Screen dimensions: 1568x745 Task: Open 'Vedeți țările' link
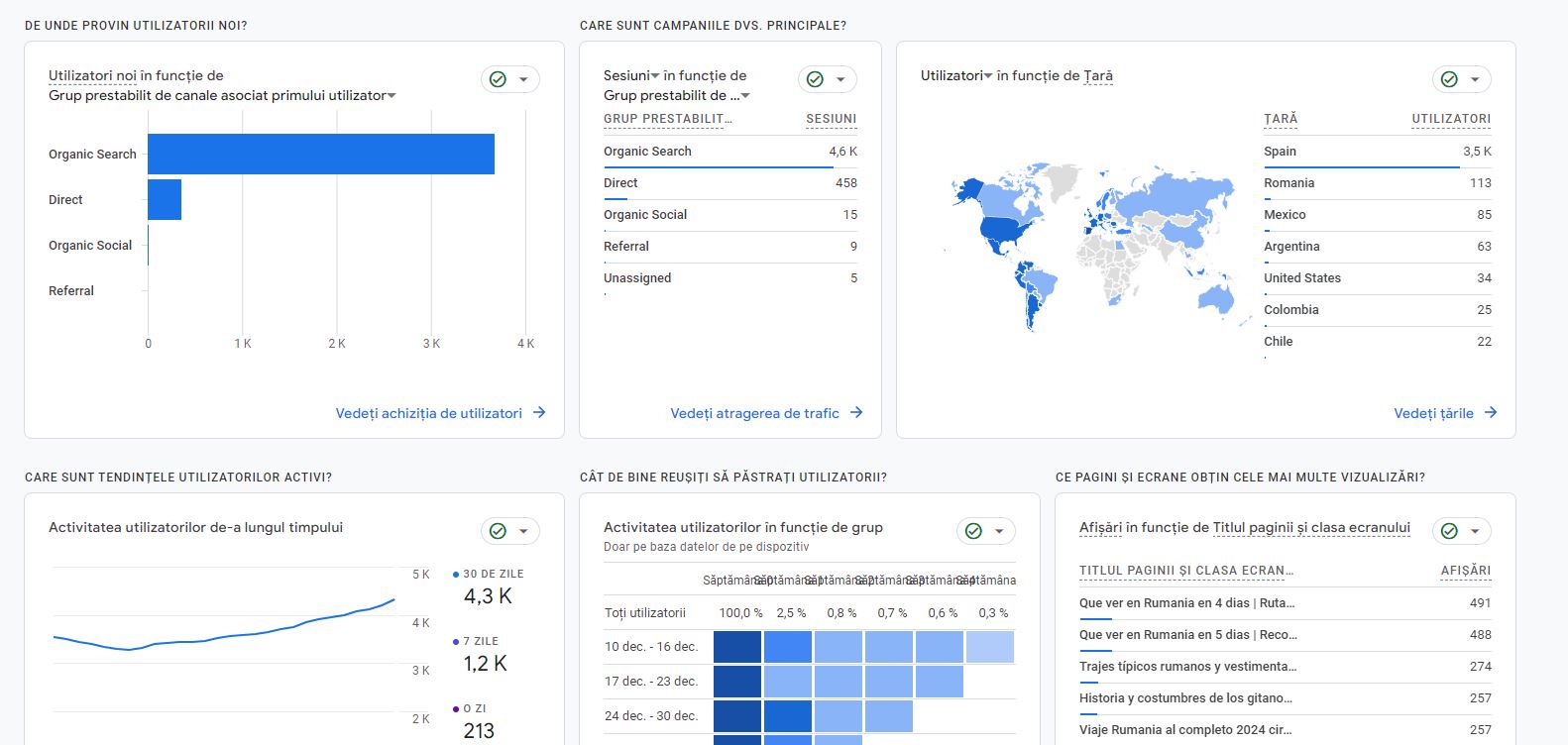(x=1445, y=413)
